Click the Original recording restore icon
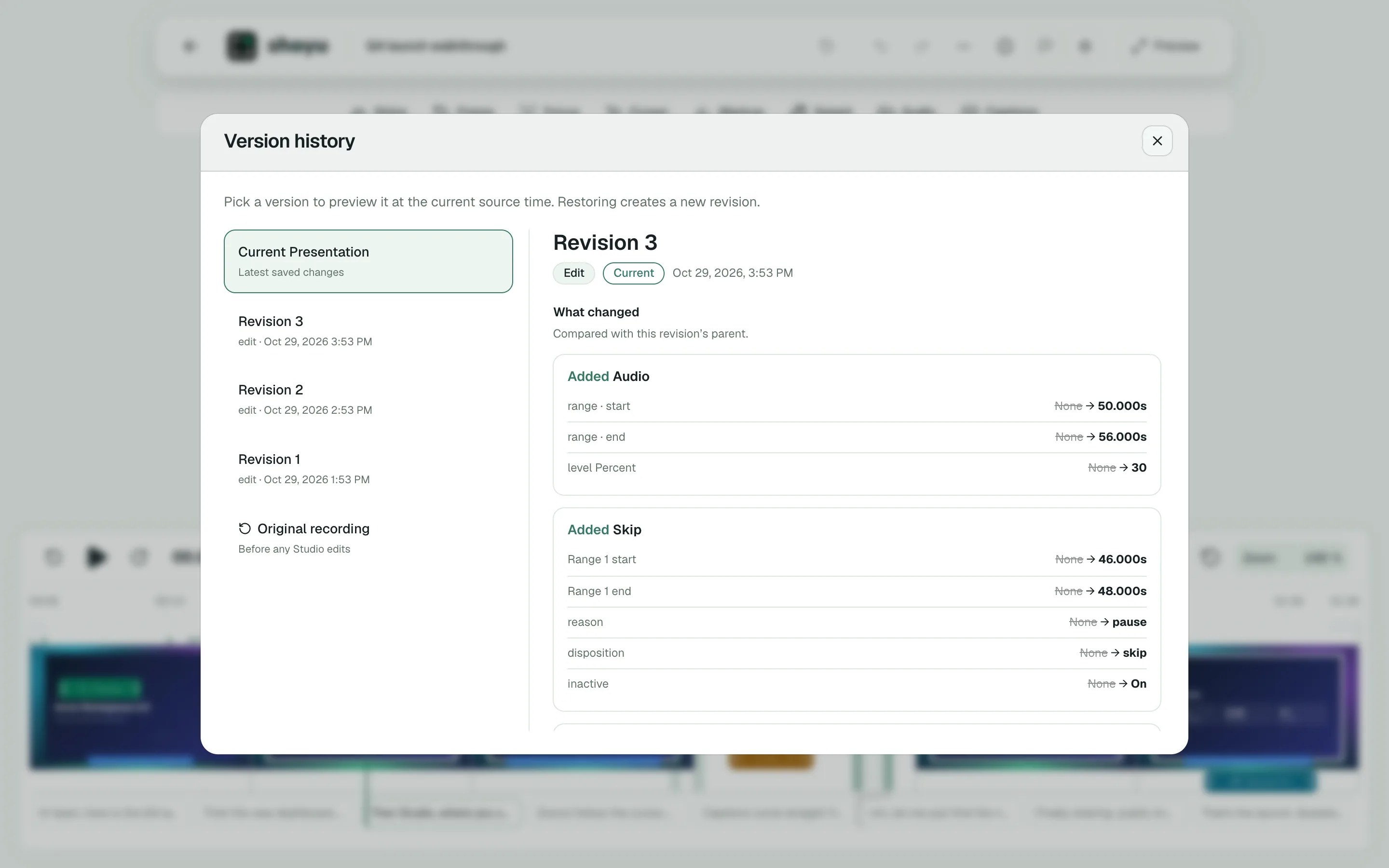Screen dimensions: 1389x868 245,528
